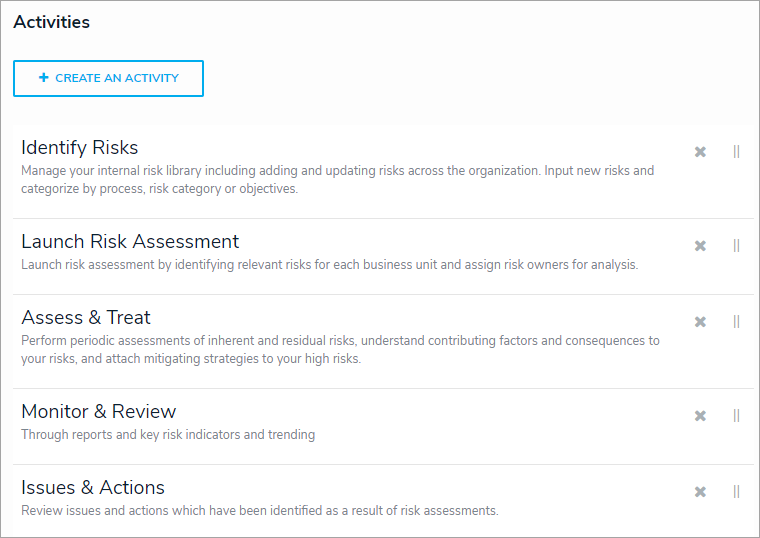The width and height of the screenshot is (760, 538).
Task: Delete the Issues & Actions activity
Action: [700, 492]
